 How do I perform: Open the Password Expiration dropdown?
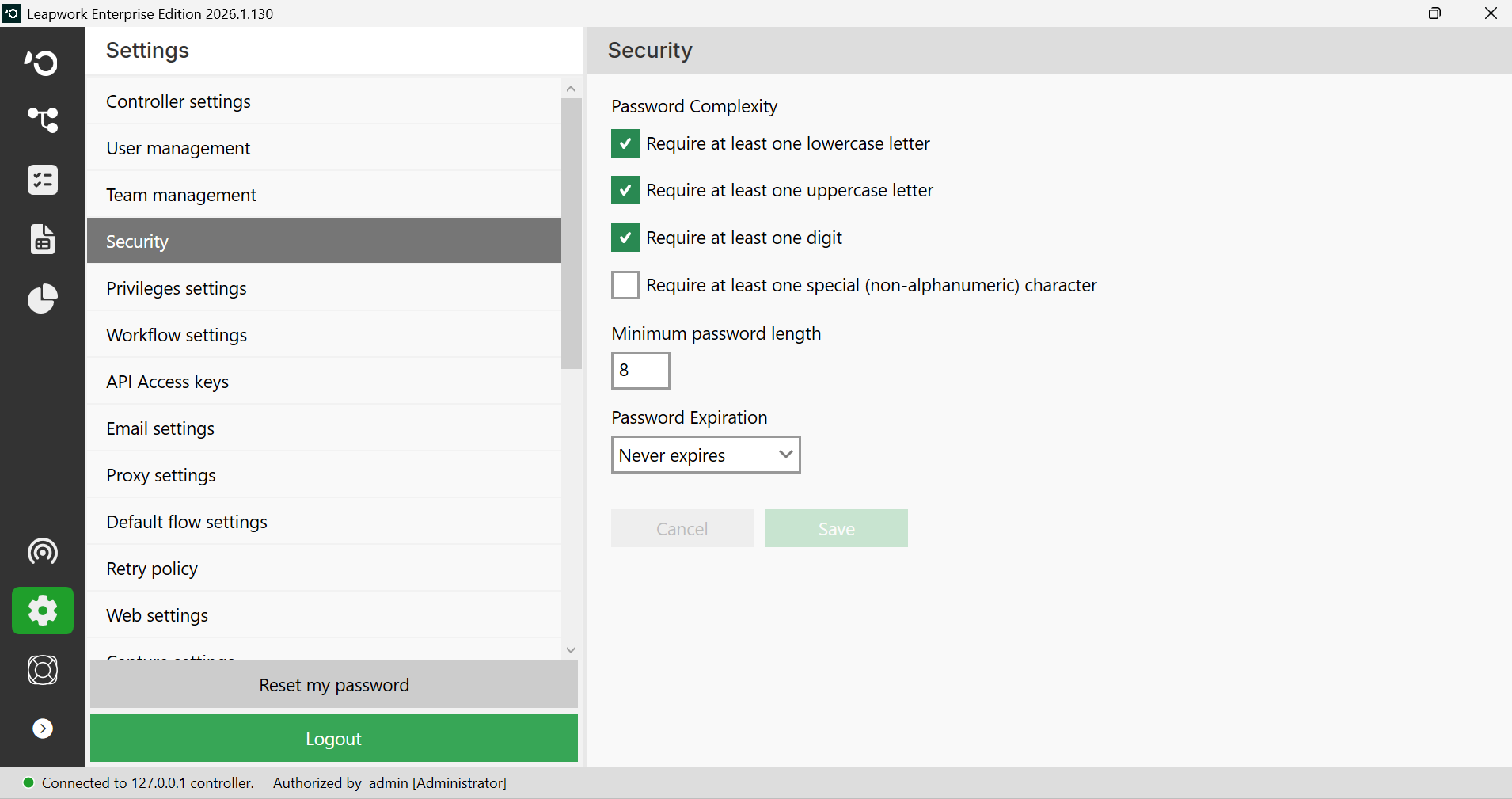pos(705,455)
